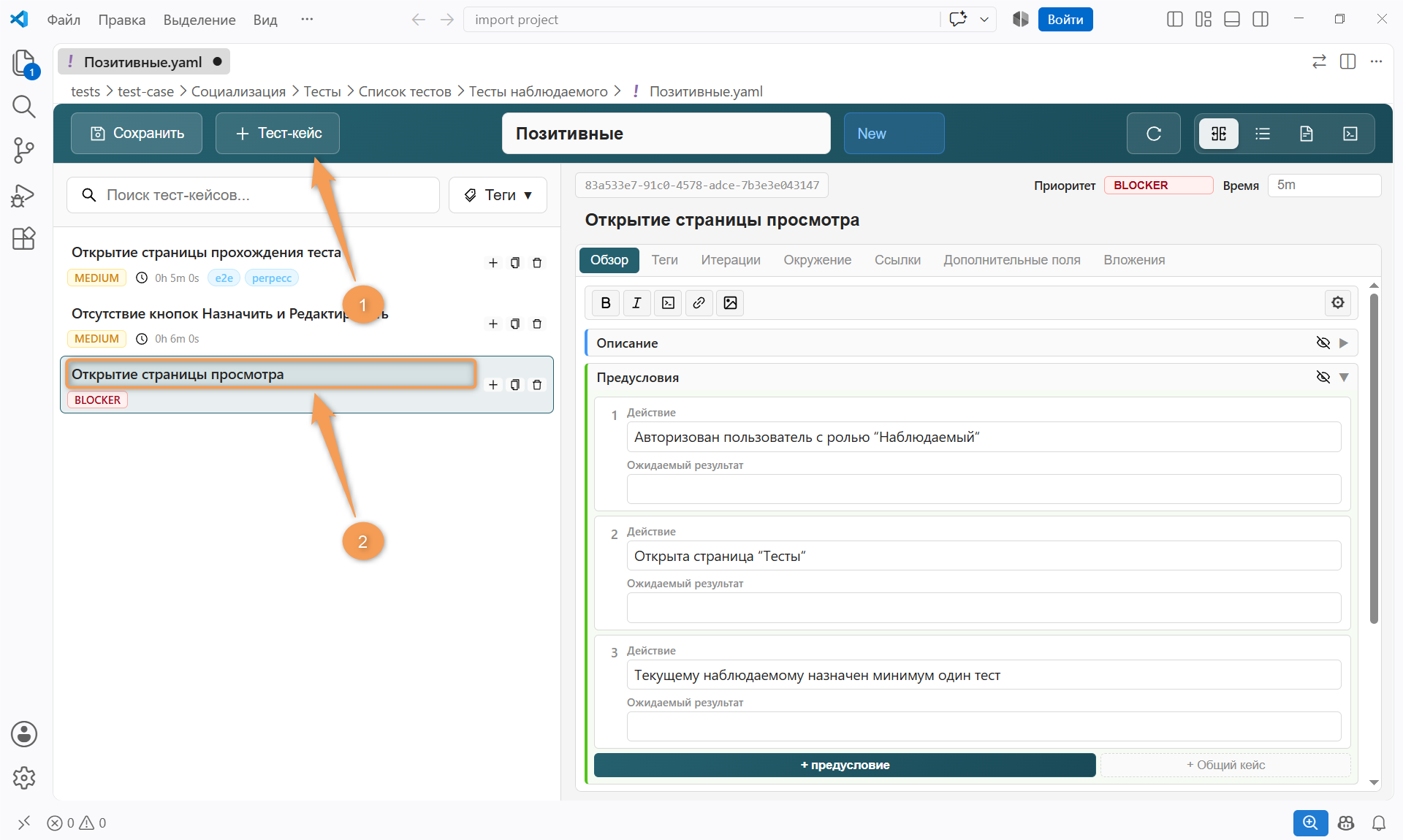The width and height of the screenshot is (1403, 840).
Task: Switch to the list view icon
Action: pyautogui.click(x=1263, y=134)
